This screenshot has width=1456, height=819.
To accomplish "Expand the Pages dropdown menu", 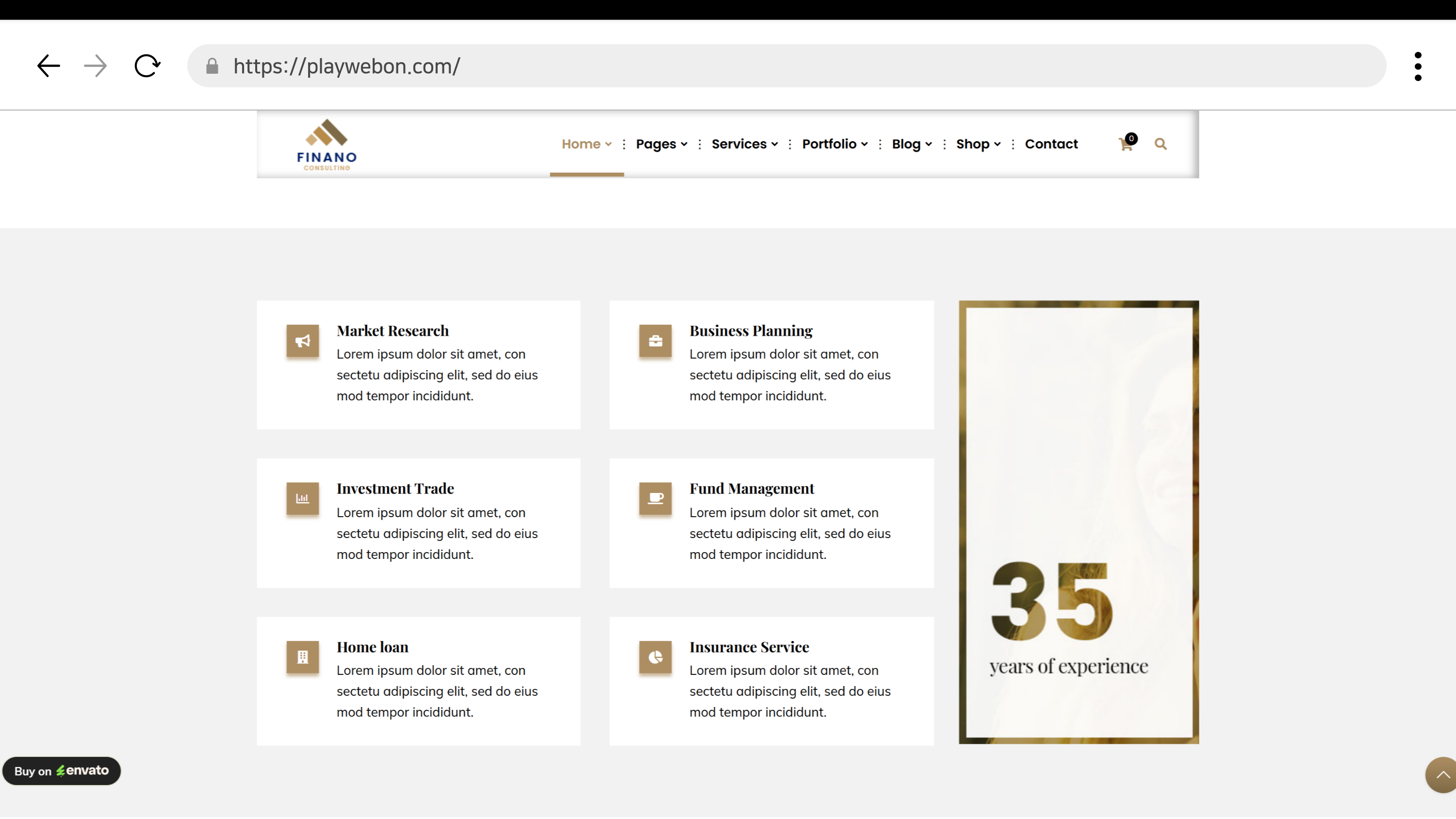I will pyautogui.click(x=661, y=144).
